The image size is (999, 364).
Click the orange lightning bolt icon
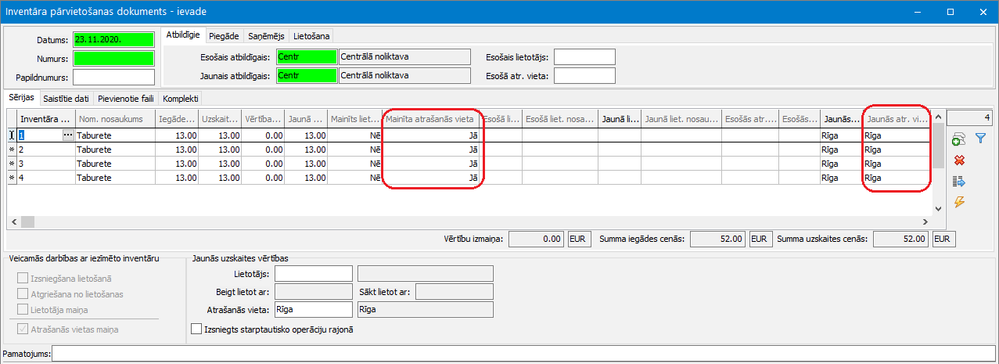tap(959, 202)
